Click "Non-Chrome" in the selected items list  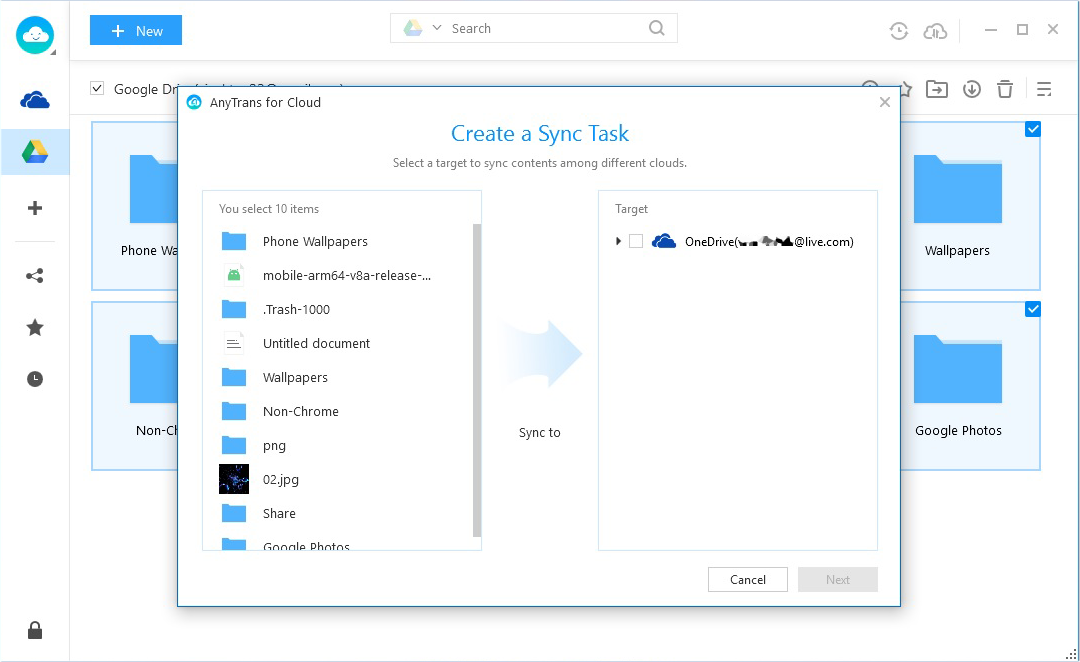301,411
